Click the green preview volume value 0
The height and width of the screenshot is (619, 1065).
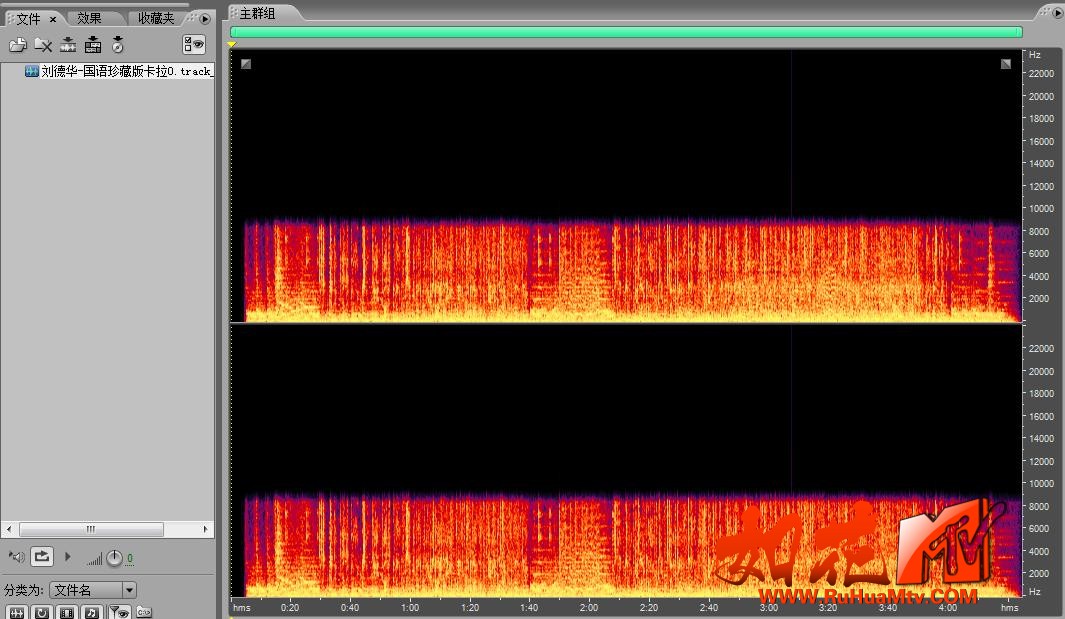130,558
